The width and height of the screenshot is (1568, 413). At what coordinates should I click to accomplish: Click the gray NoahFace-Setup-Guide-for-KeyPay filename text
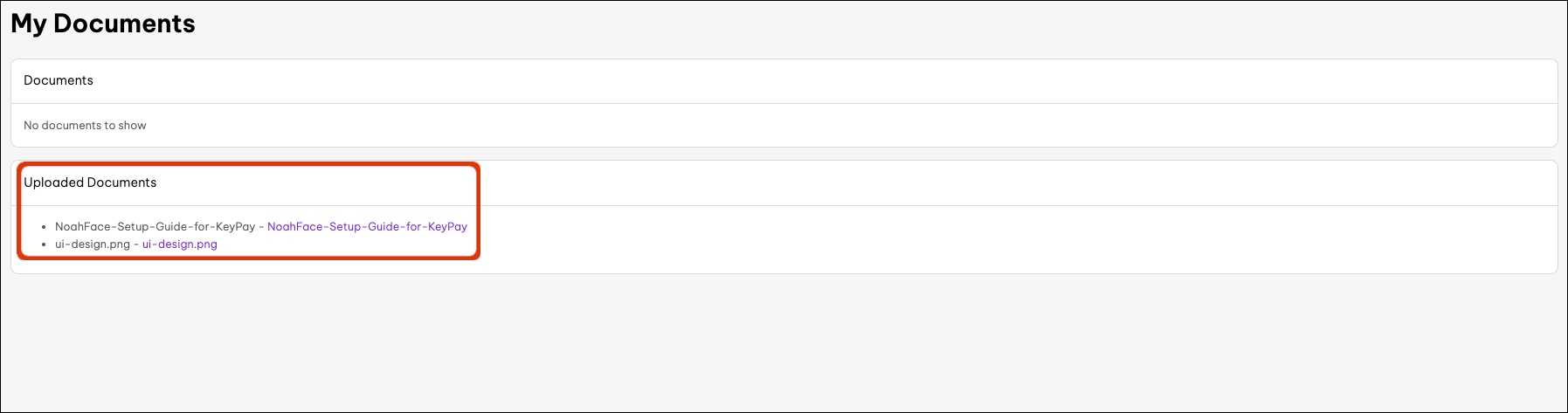tap(155, 226)
